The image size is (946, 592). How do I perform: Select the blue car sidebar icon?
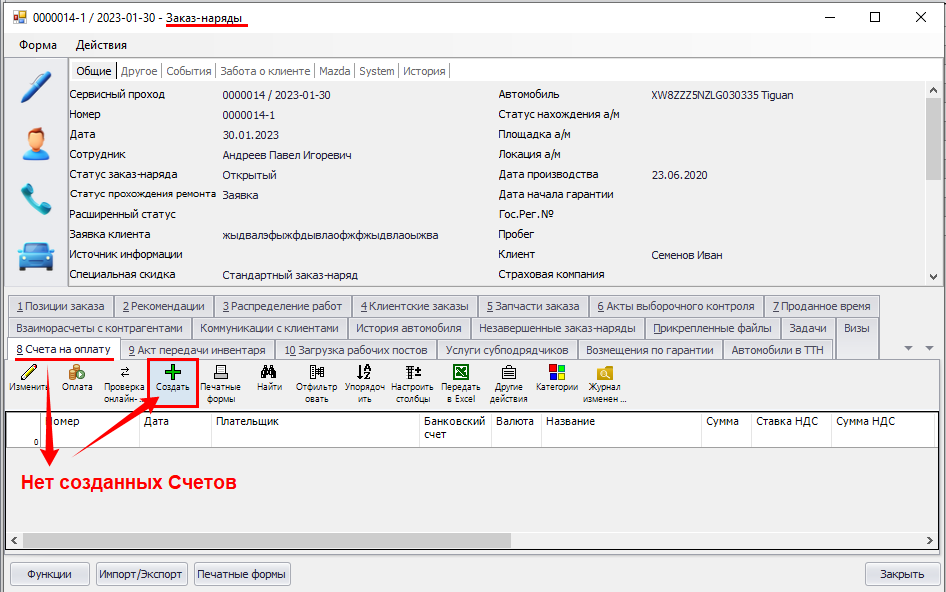(36, 256)
